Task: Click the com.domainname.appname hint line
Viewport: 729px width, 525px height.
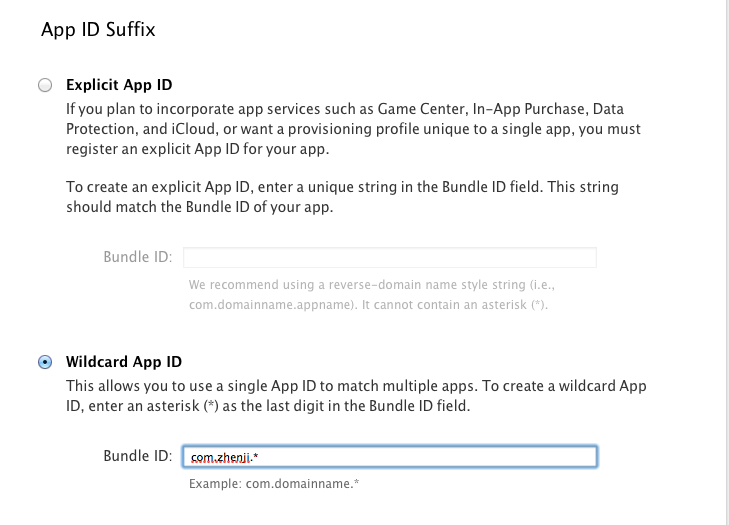Action: pyautogui.click(x=368, y=305)
